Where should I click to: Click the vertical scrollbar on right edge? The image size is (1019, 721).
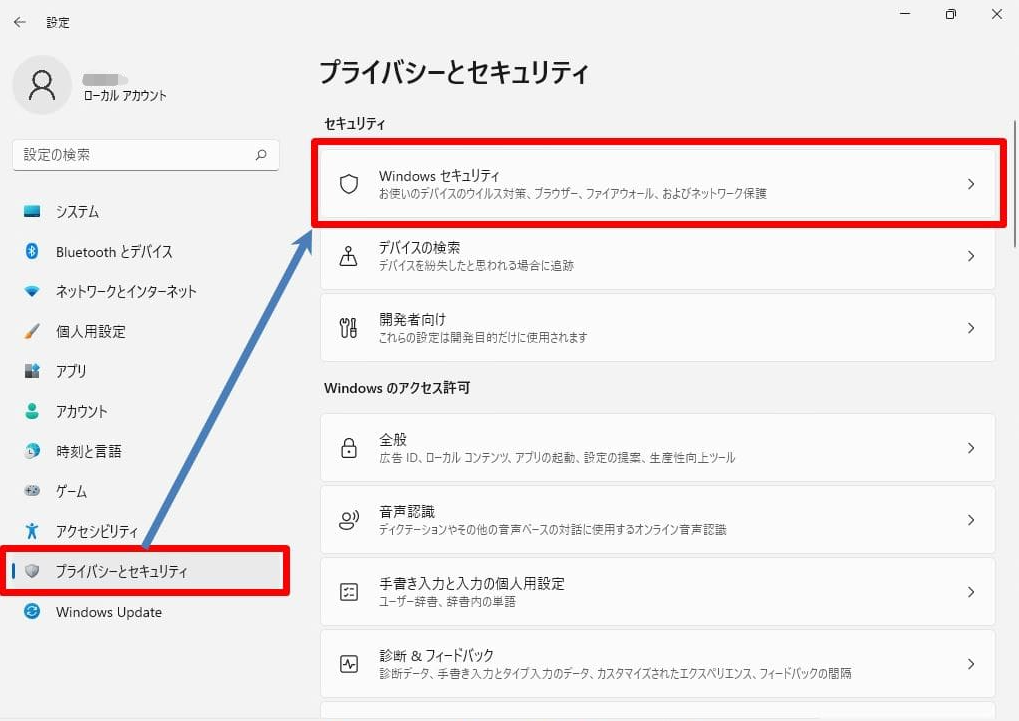click(1014, 184)
